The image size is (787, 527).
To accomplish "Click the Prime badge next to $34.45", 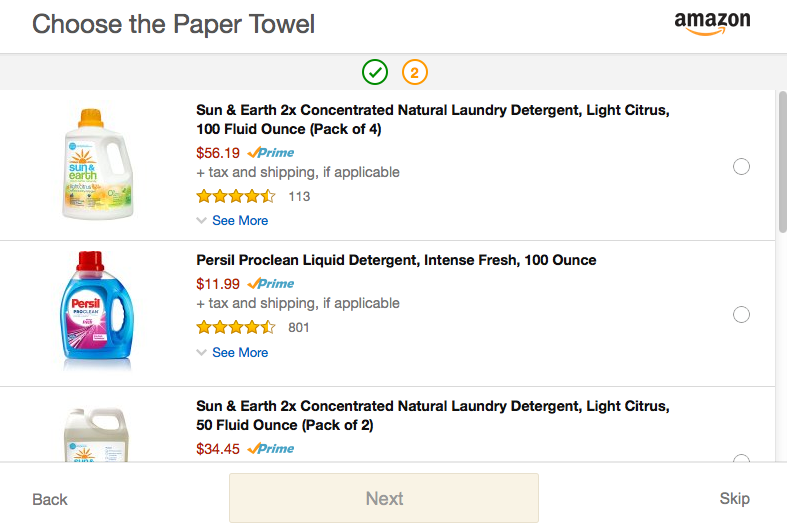I will pos(271,449).
